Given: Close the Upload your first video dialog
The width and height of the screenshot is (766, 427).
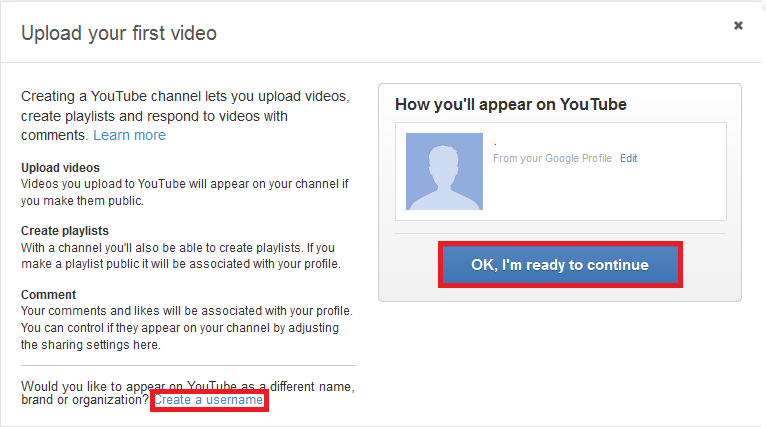Looking at the screenshot, I should click(738, 25).
